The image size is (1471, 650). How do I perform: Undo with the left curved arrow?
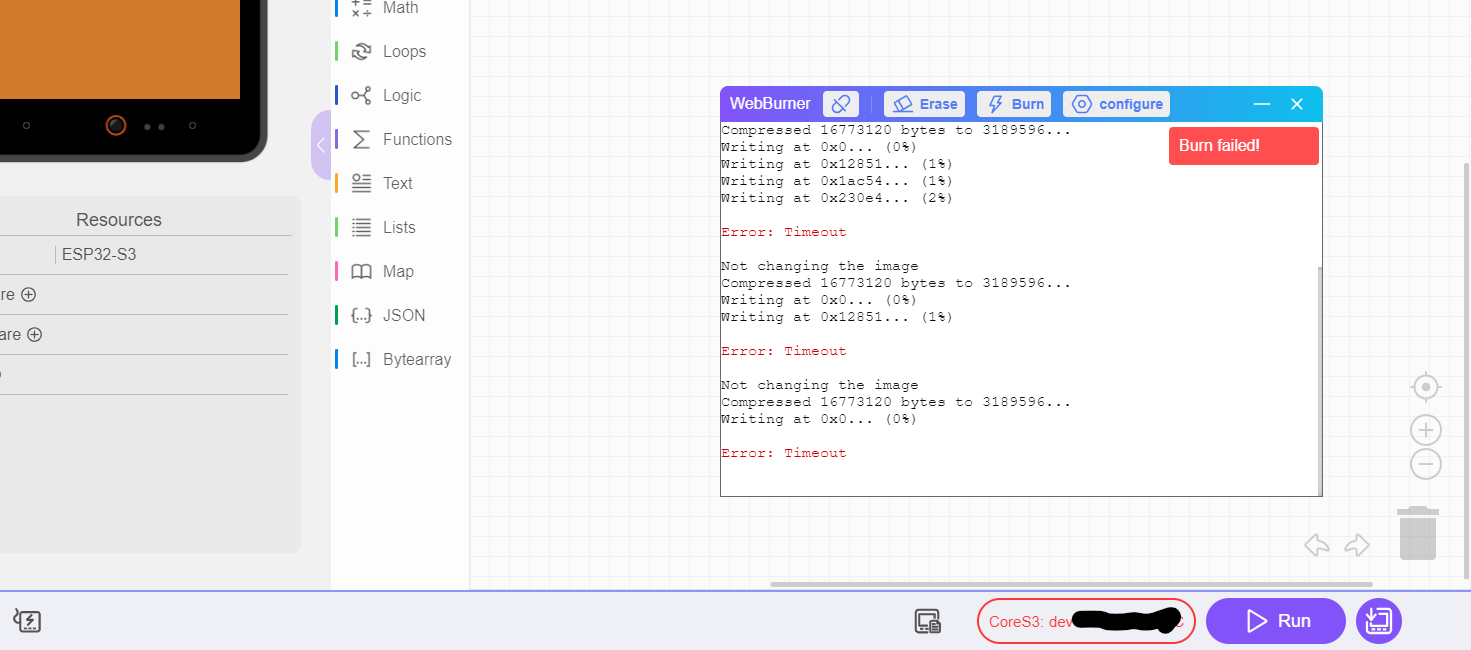coord(1317,545)
